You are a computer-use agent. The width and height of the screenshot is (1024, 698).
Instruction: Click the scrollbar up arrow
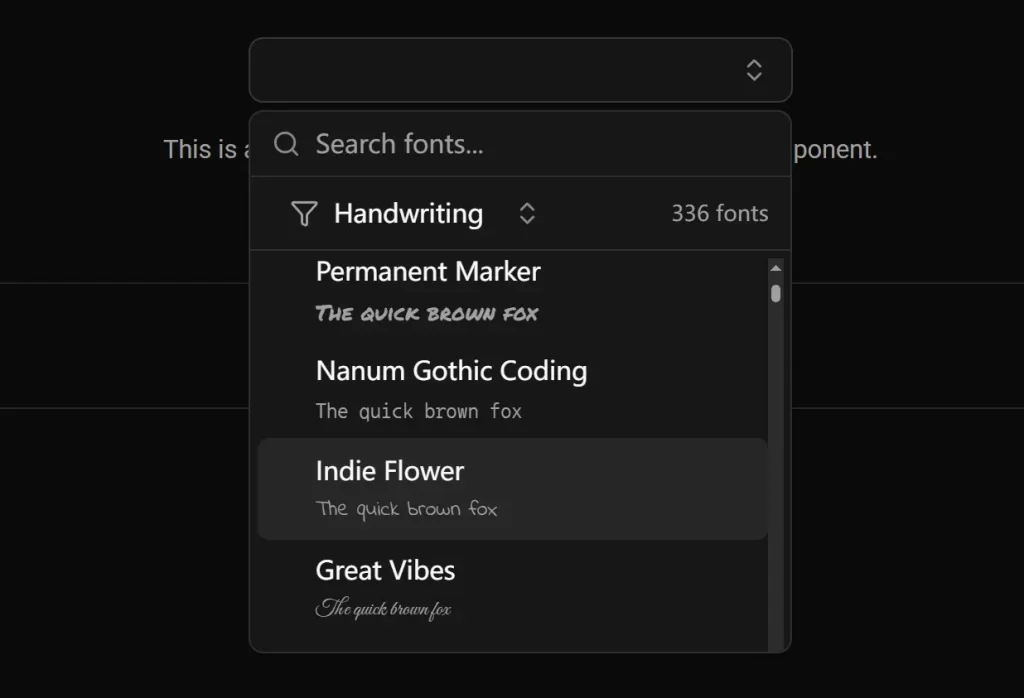pyautogui.click(x=776, y=267)
